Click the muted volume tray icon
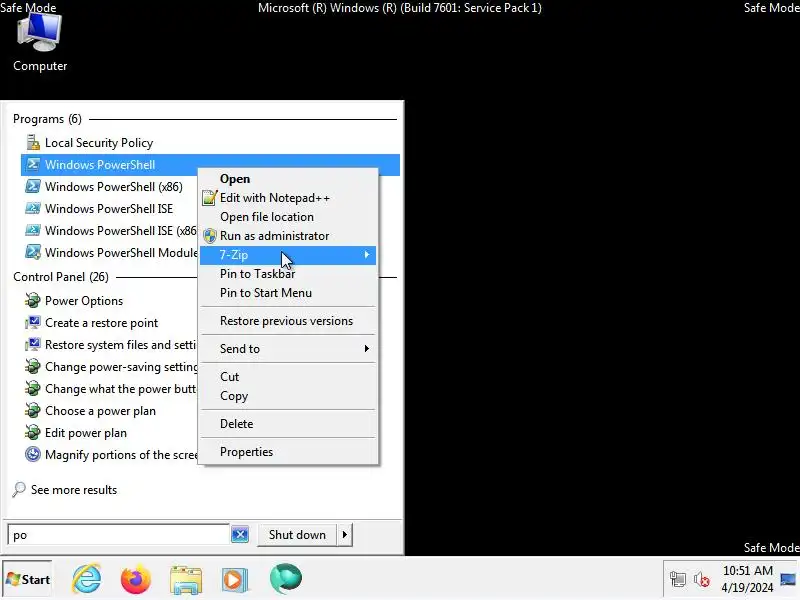The image size is (800, 600). click(x=702, y=580)
